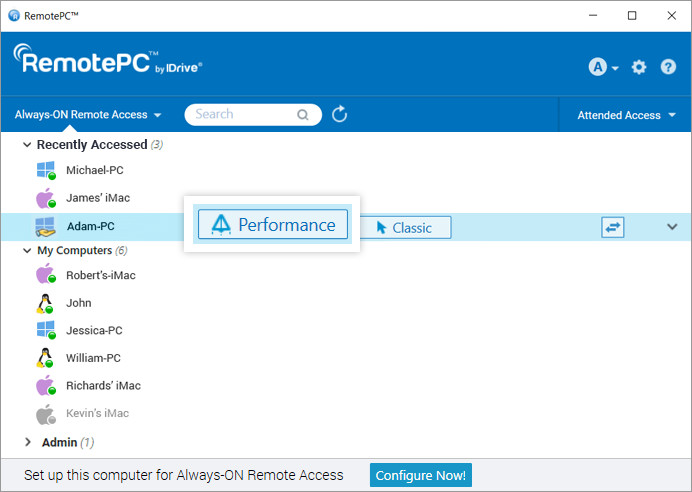The image size is (692, 492).
Task: Open the Always-ON Remote Access dropdown
Action: (x=88, y=115)
